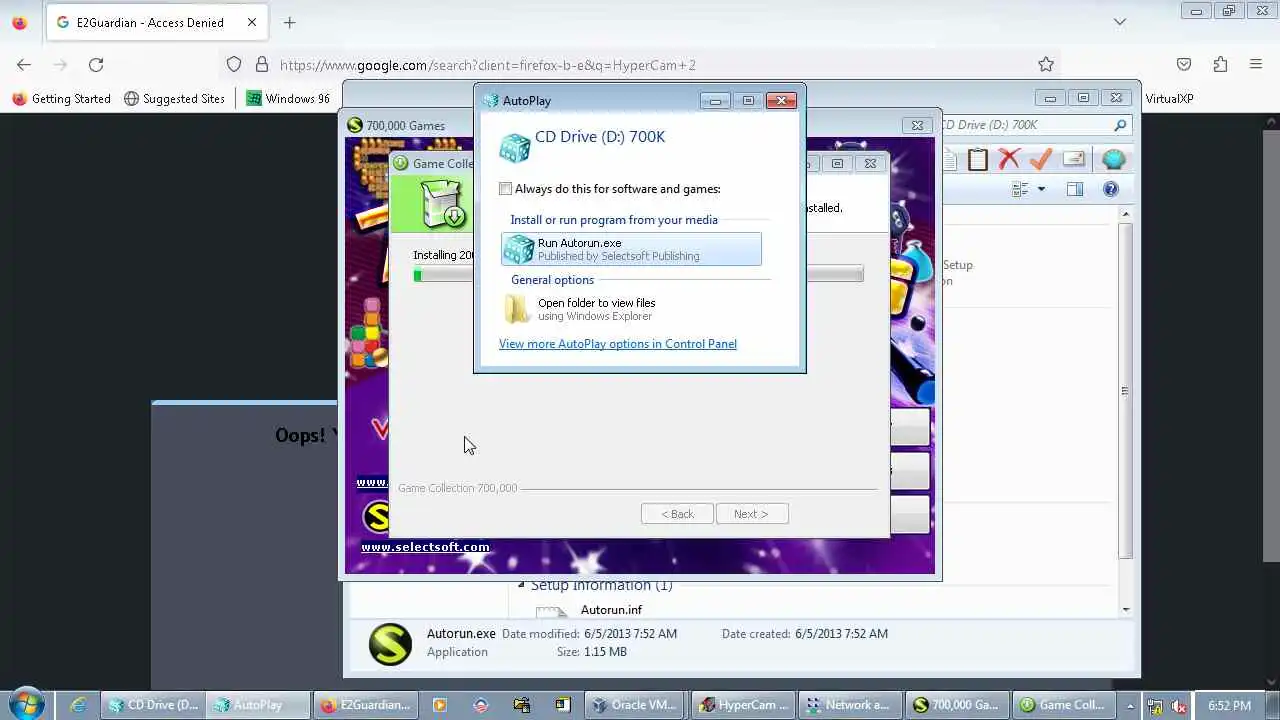Viewport: 1280px width, 720px height.
Task: Open the Firefox extensions puzzle icon
Action: (1220, 65)
